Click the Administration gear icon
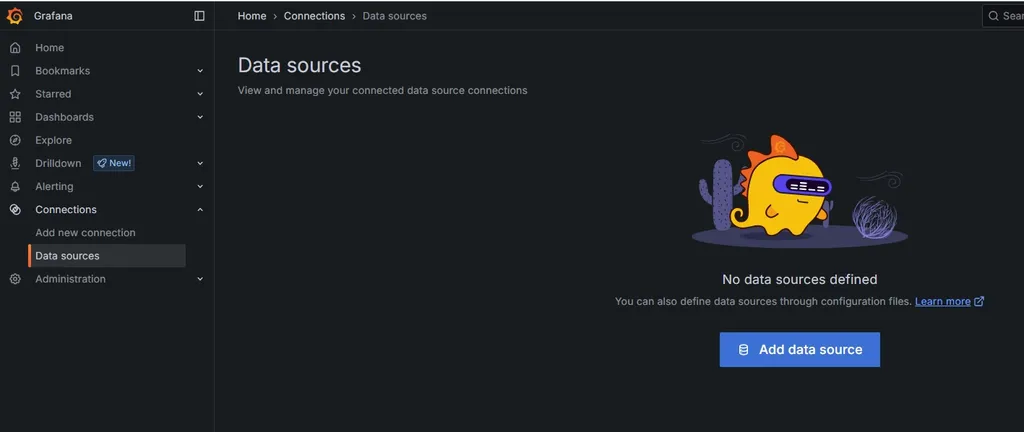The height and width of the screenshot is (432, 1024). click(15, 279)
